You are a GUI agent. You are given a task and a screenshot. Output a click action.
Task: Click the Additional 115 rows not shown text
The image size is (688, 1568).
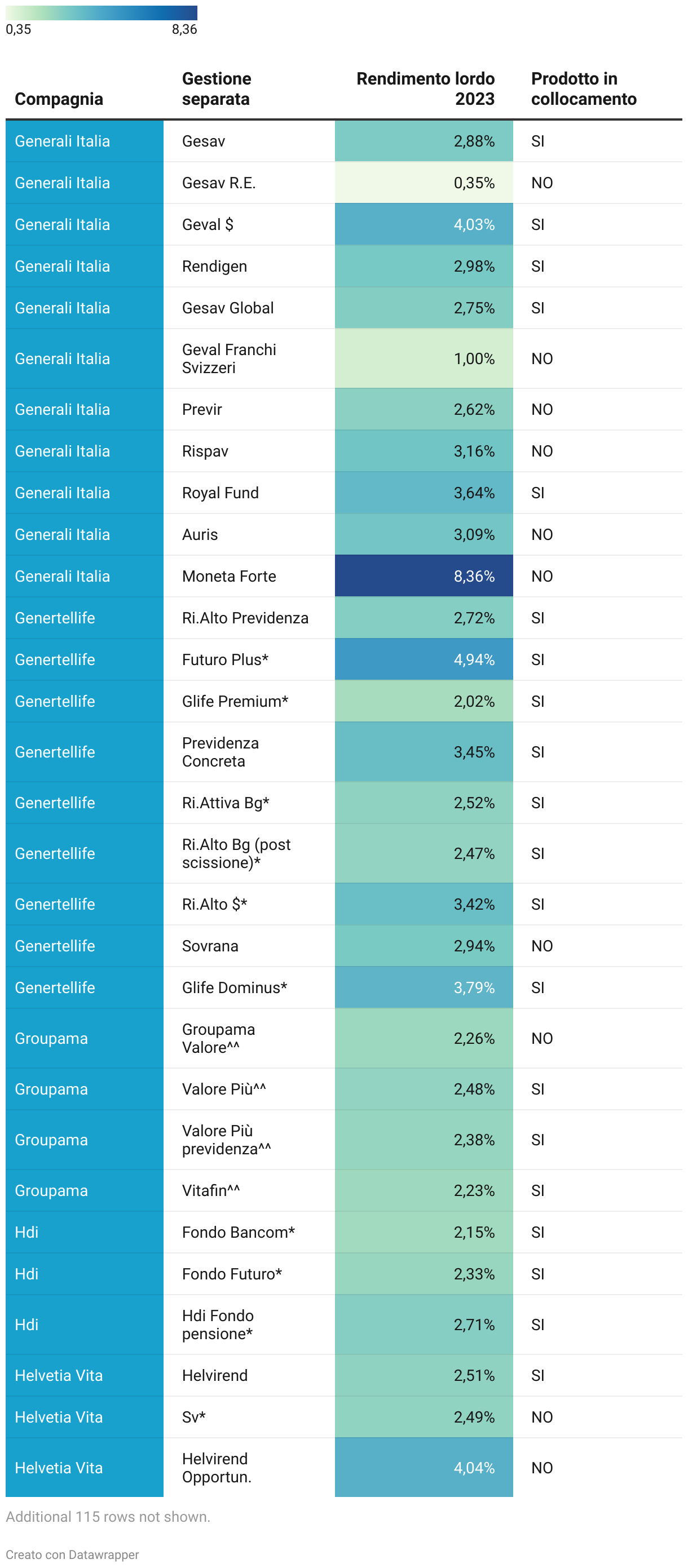click(x=108, y=1516)
